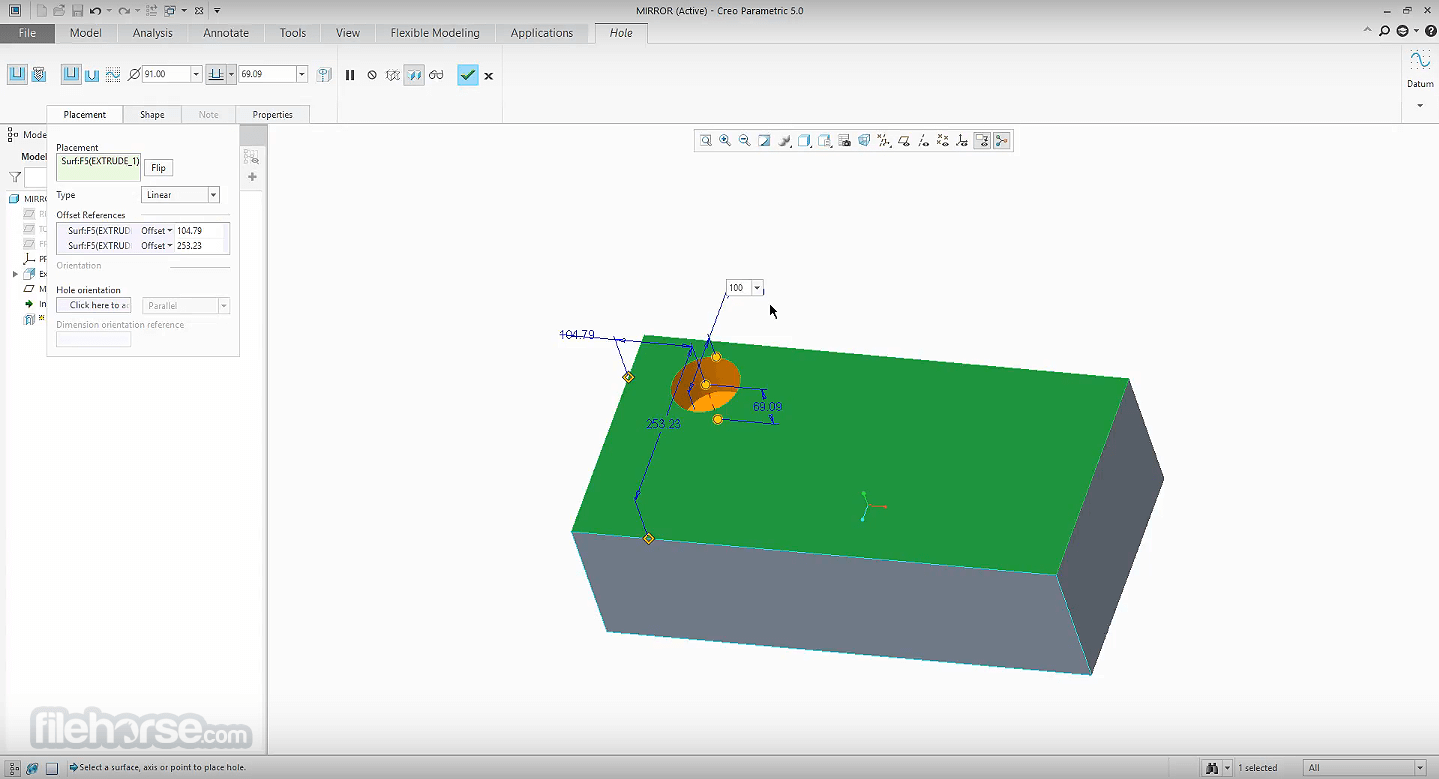The width and height of the screenshot is (1439, 779).
Task: Open the depth option dropdown arrow
Action: (x=231, y=74)
